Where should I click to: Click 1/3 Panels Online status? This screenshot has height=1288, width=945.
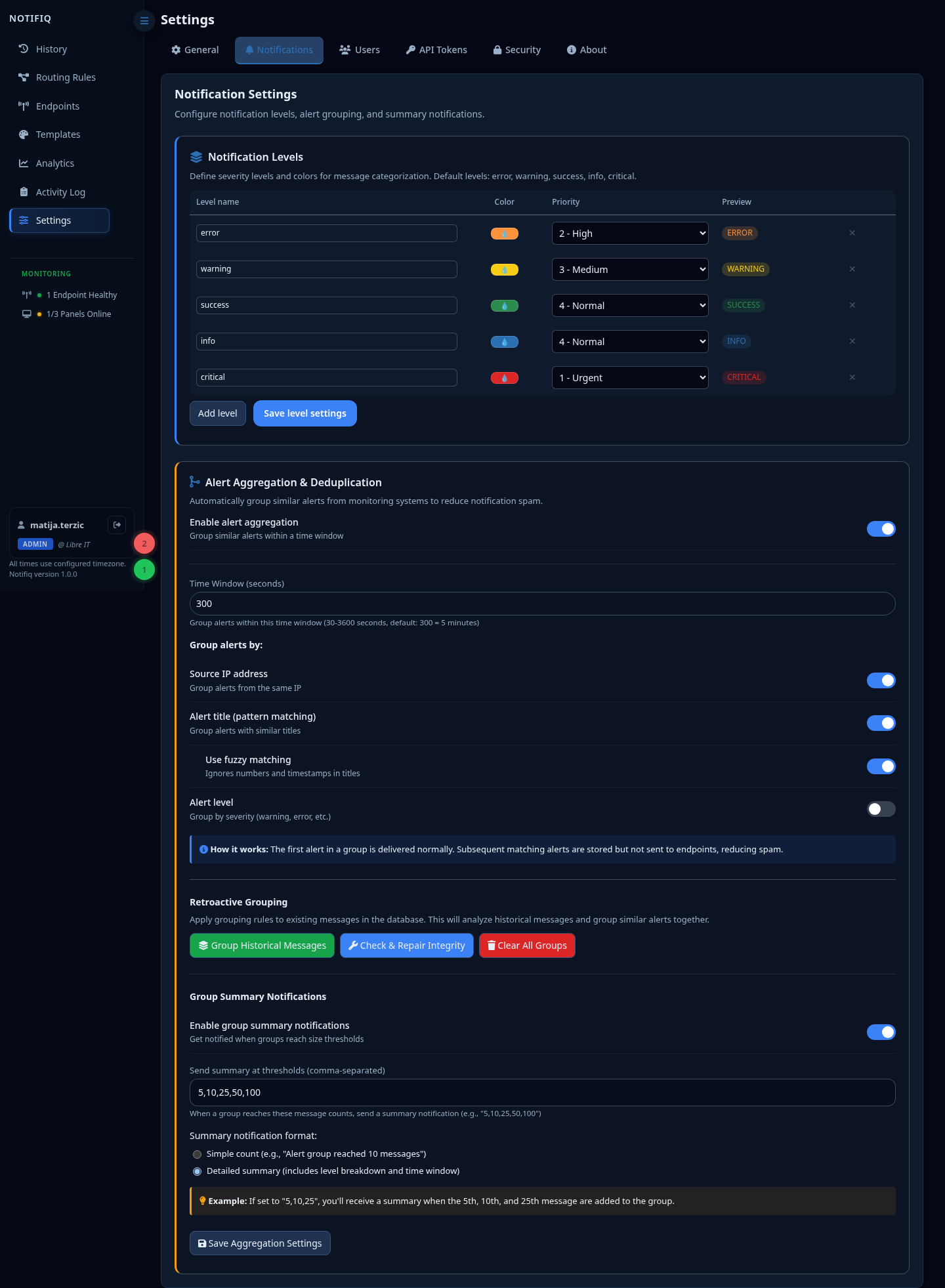(x=66, y=314)
